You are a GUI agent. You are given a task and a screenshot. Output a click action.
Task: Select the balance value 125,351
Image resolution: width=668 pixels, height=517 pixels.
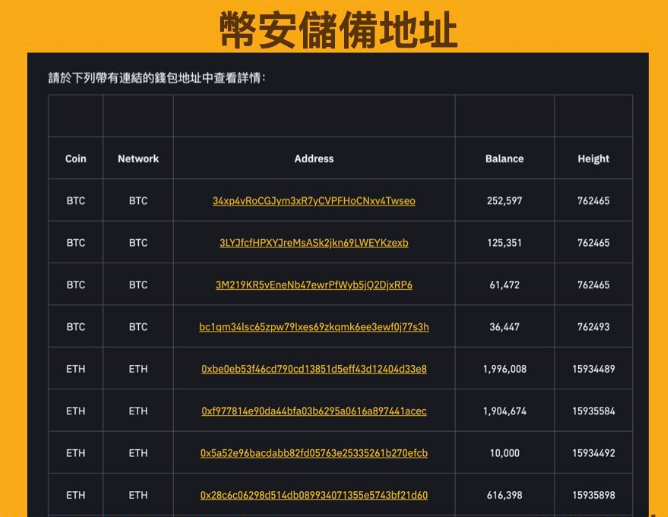click(504, 243)
